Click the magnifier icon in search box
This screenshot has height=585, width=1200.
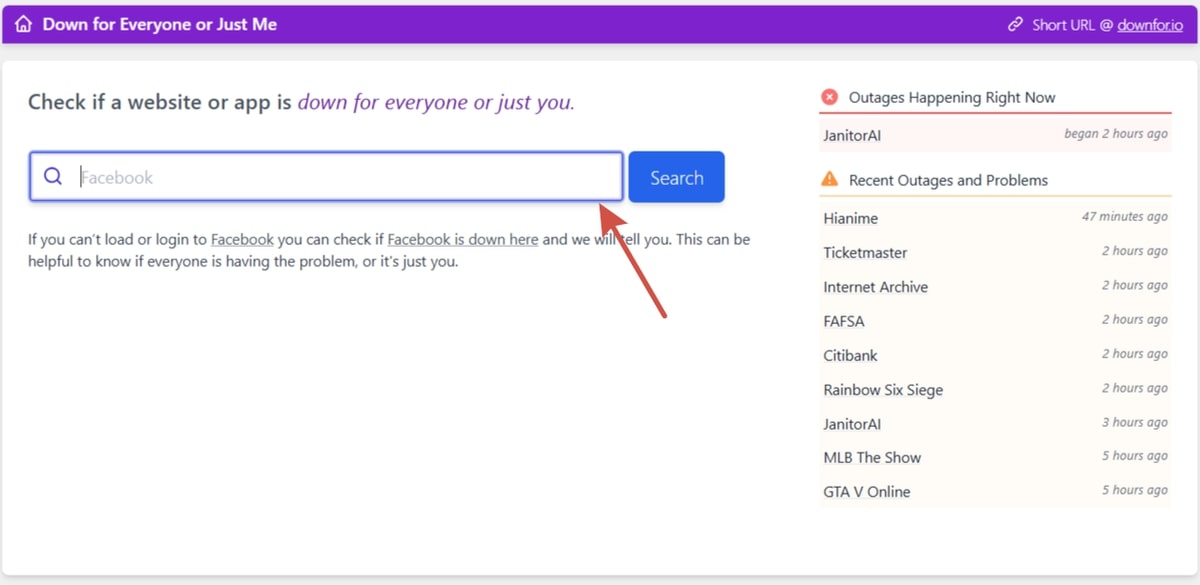54,177
